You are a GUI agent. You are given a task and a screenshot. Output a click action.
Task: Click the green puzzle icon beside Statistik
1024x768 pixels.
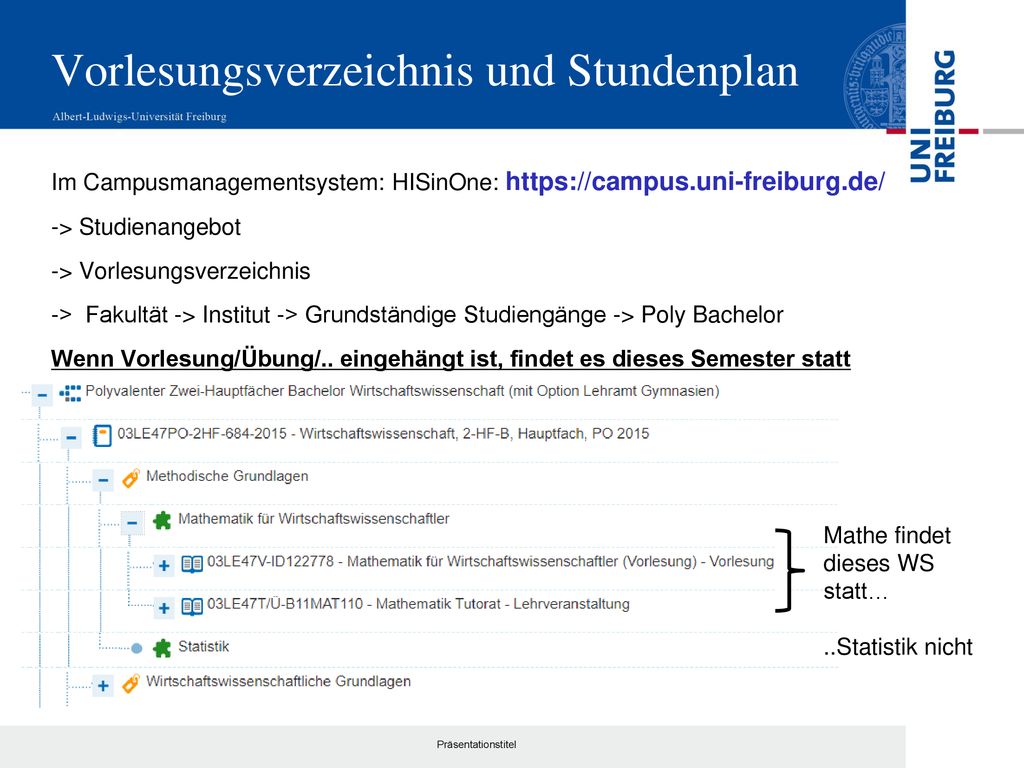pyautogui.click(x=162, y=648)
